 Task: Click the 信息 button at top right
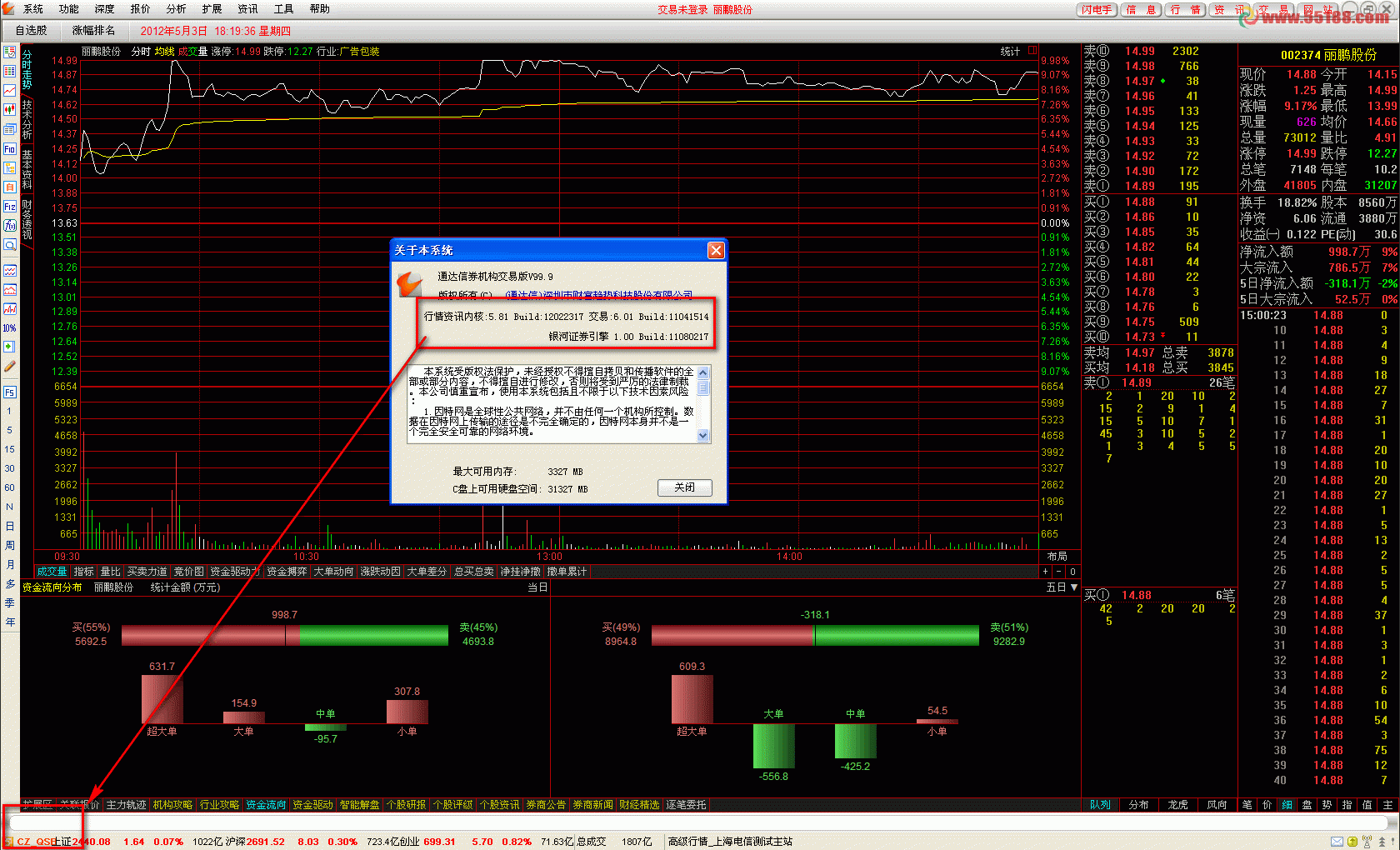[1142, 10]
